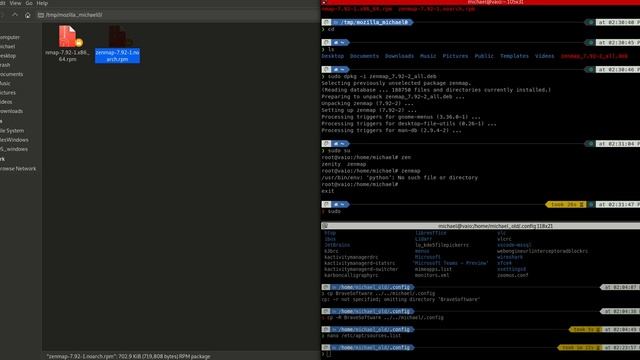The height and width of the screenshot is (360, 640).
Task: Click the 'took 26s' yellow prompt badge
Action: tap(565, 204)
